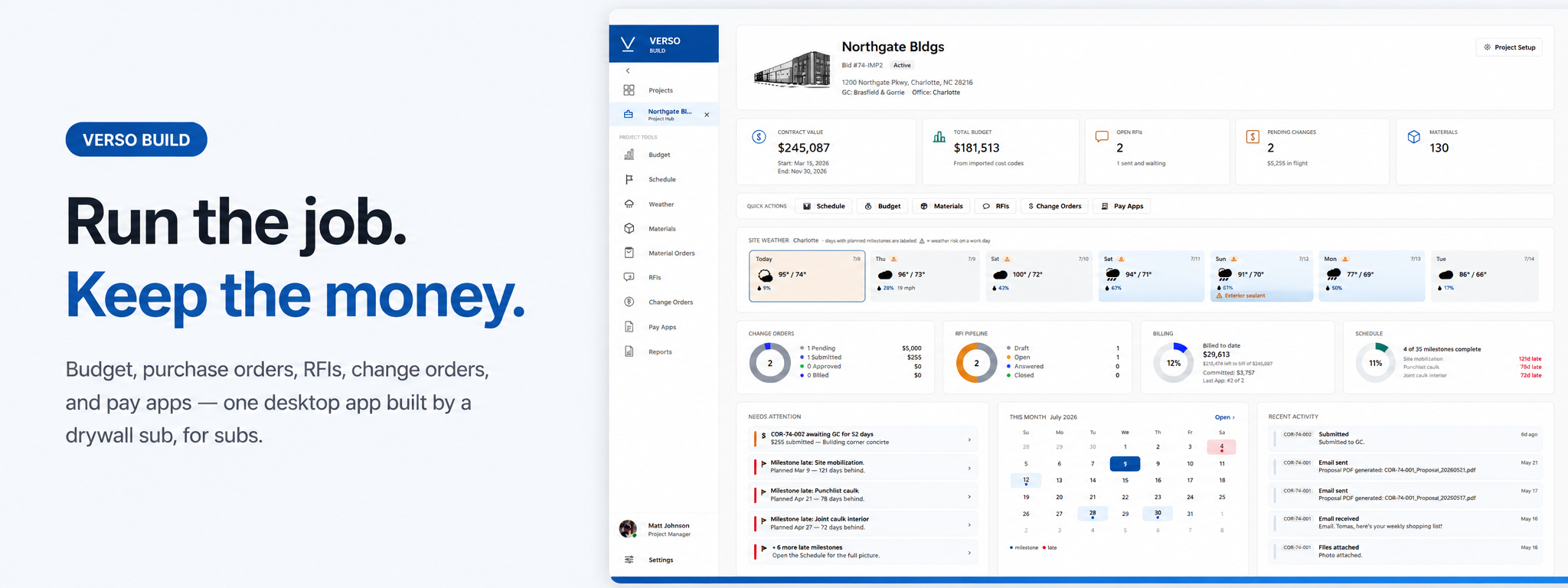This screenshot has height=588, width=1568.
Task: Click the Change Orders quick action button
Action: pyautogui.click(x=1054, y=206)
